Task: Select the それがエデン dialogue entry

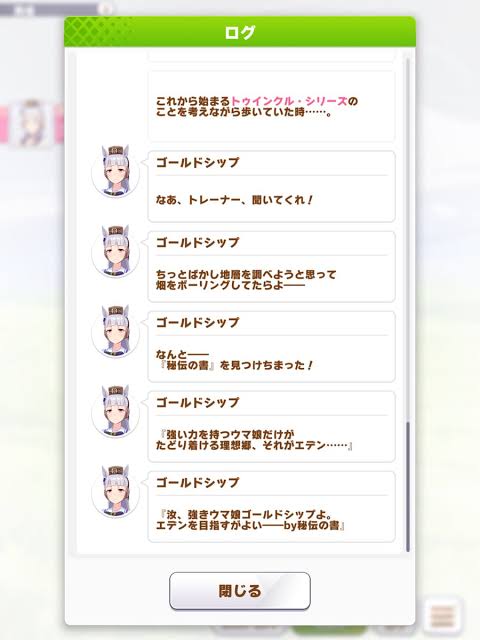Action: (x=271, y=427)
